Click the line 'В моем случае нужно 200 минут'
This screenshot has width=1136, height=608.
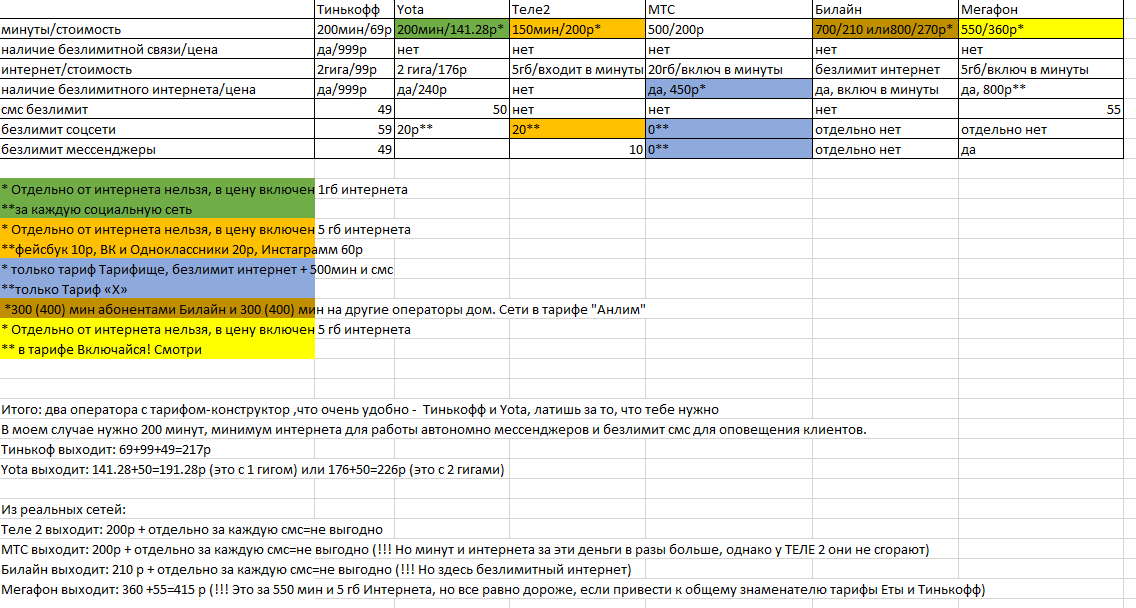433,429
